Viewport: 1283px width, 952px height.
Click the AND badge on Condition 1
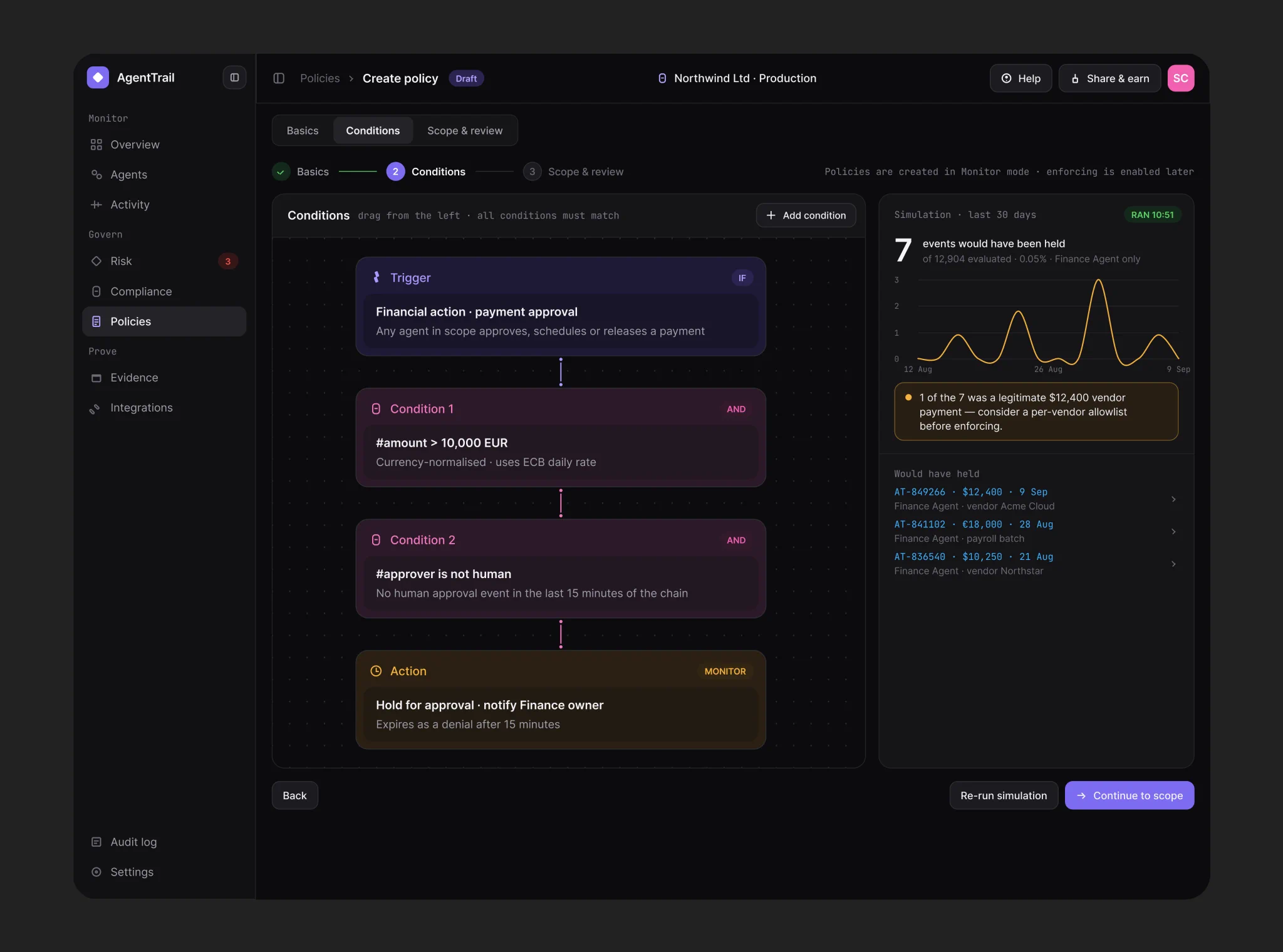click(x=736, y=409)
